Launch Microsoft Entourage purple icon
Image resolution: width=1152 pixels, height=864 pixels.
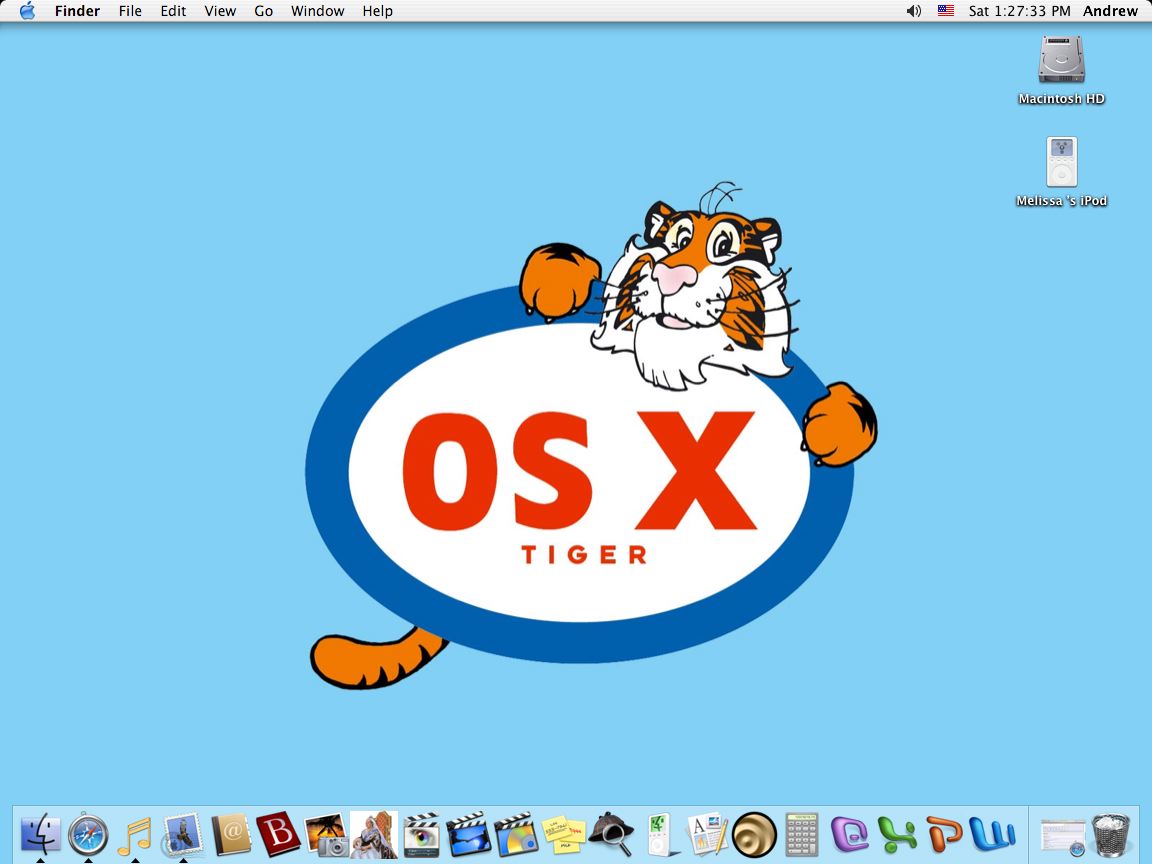click(x=850, y=835)
